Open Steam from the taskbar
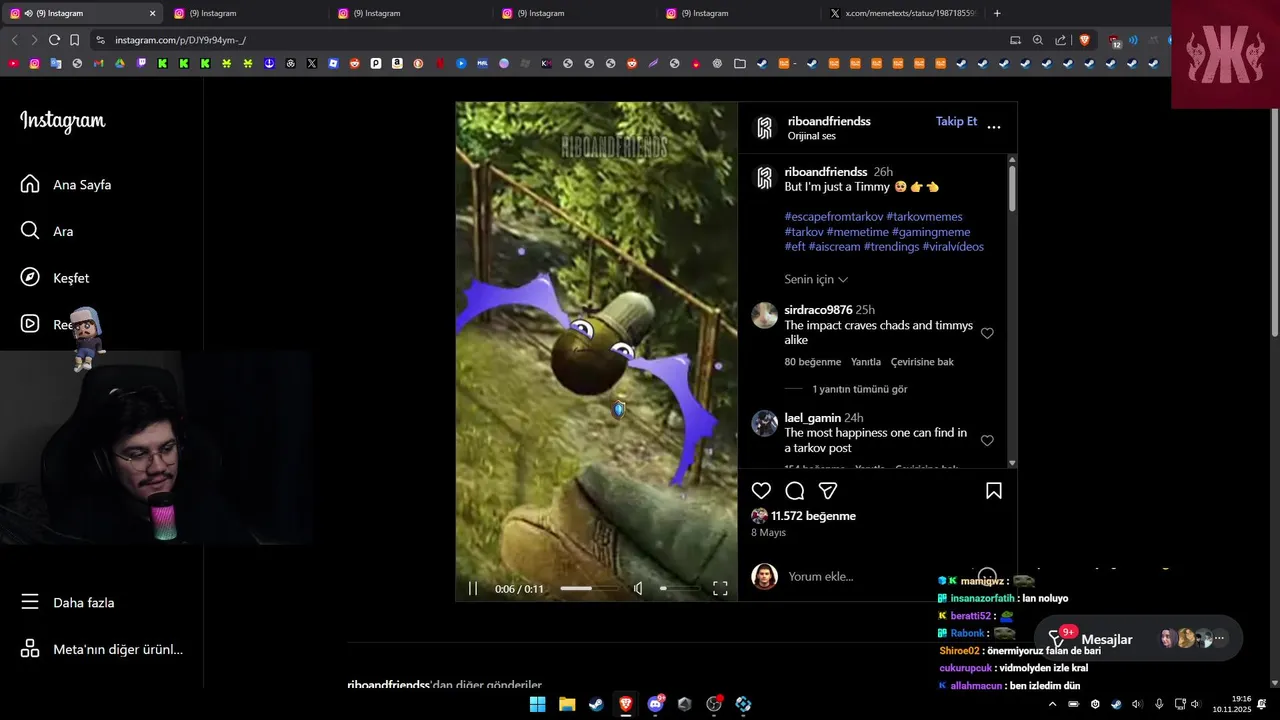 [596, 704]
